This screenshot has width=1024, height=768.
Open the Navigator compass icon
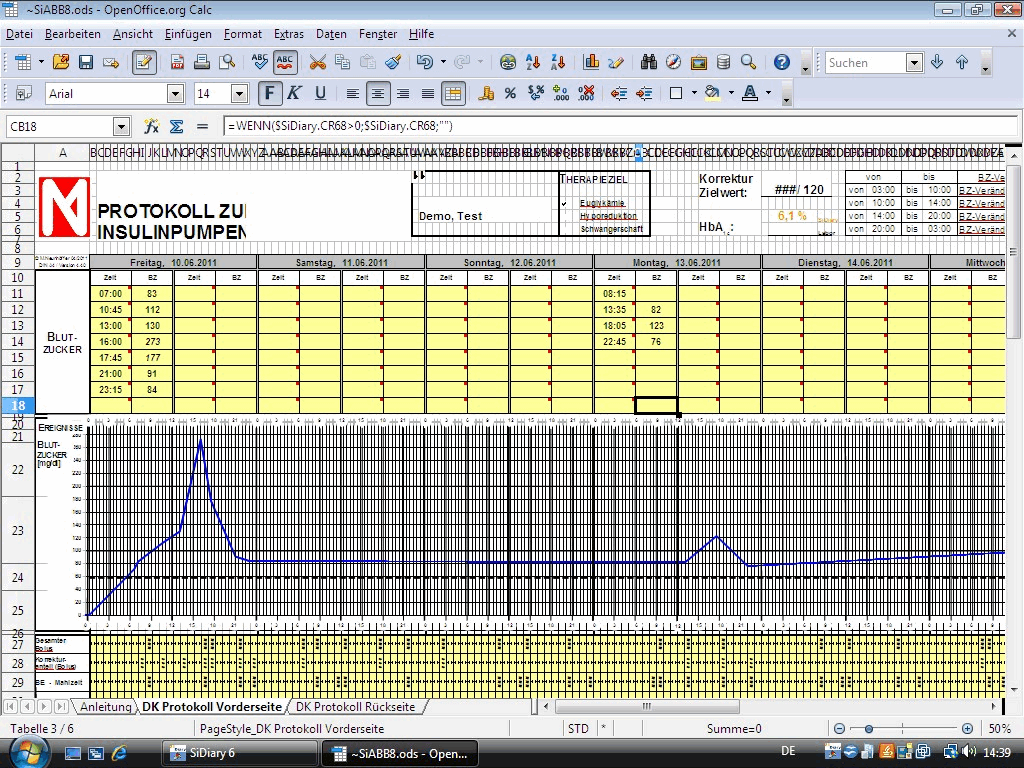click(673, 62)
